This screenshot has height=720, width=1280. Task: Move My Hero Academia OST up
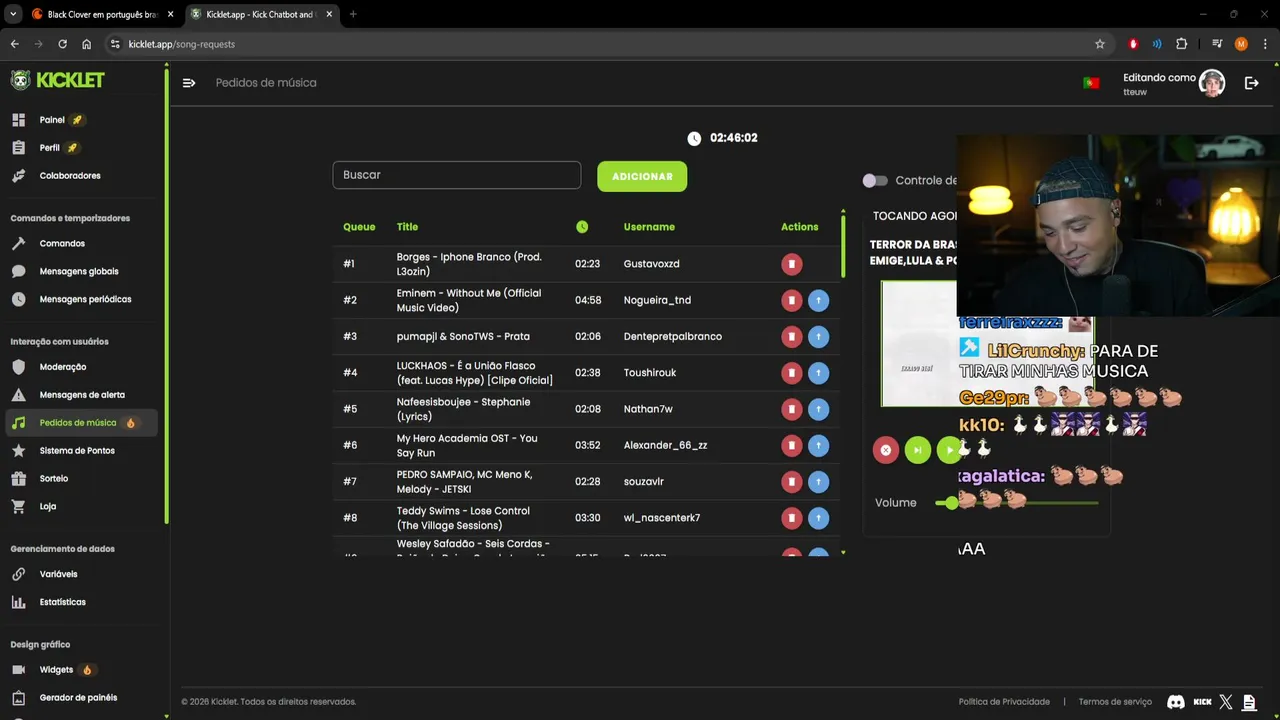[818, 445]
